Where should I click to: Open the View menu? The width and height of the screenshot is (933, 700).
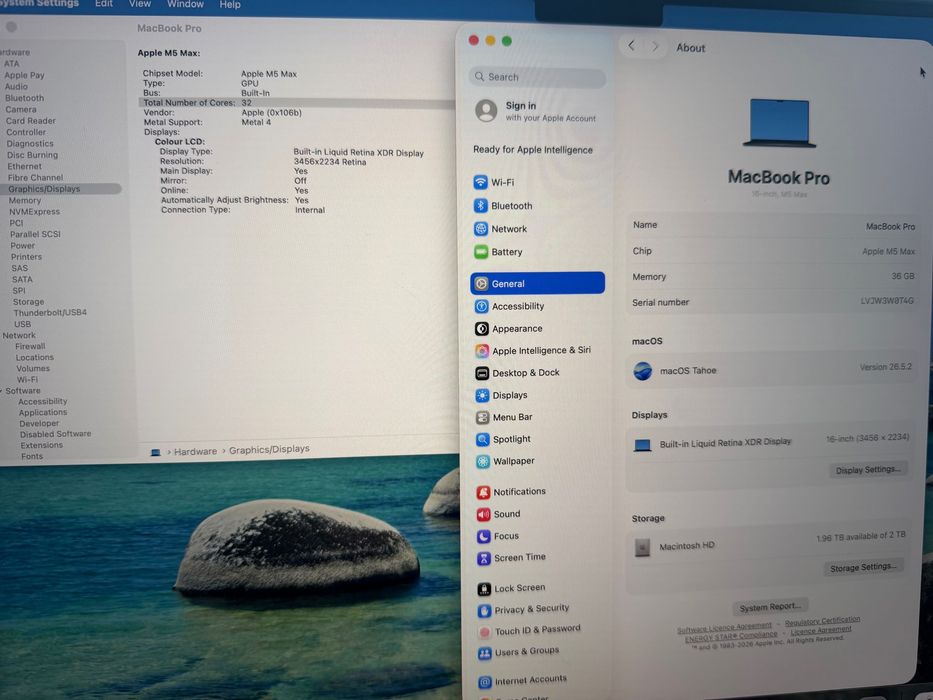tap(140, 4)
